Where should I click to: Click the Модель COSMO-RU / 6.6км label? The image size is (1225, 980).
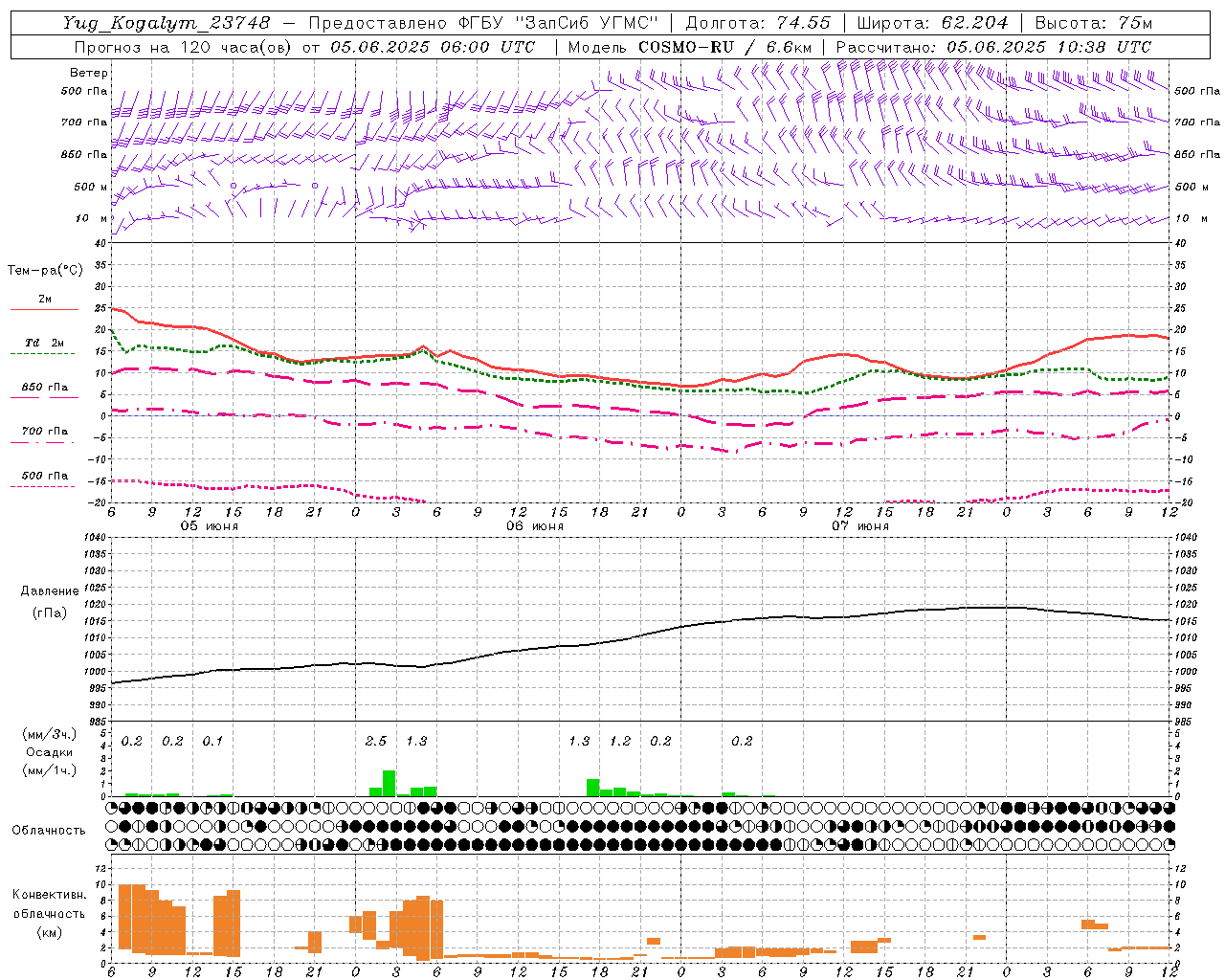coord(690,47)
